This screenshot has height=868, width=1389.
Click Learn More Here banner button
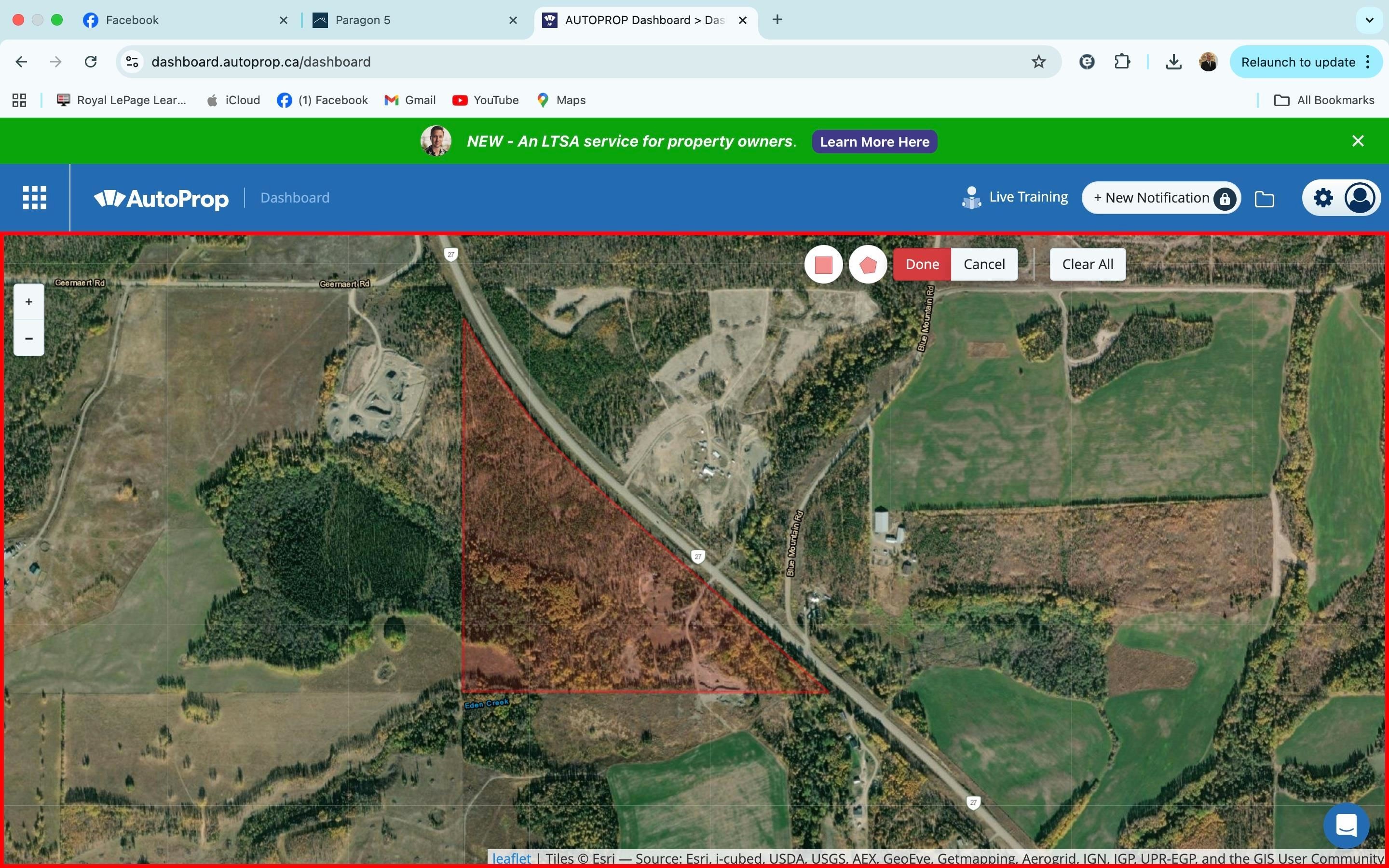point(874,142)
